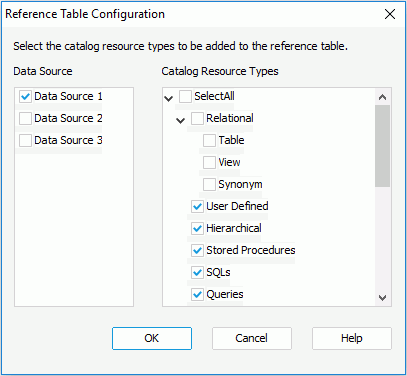
Task: Click the OK button
Action: point(152,338)
